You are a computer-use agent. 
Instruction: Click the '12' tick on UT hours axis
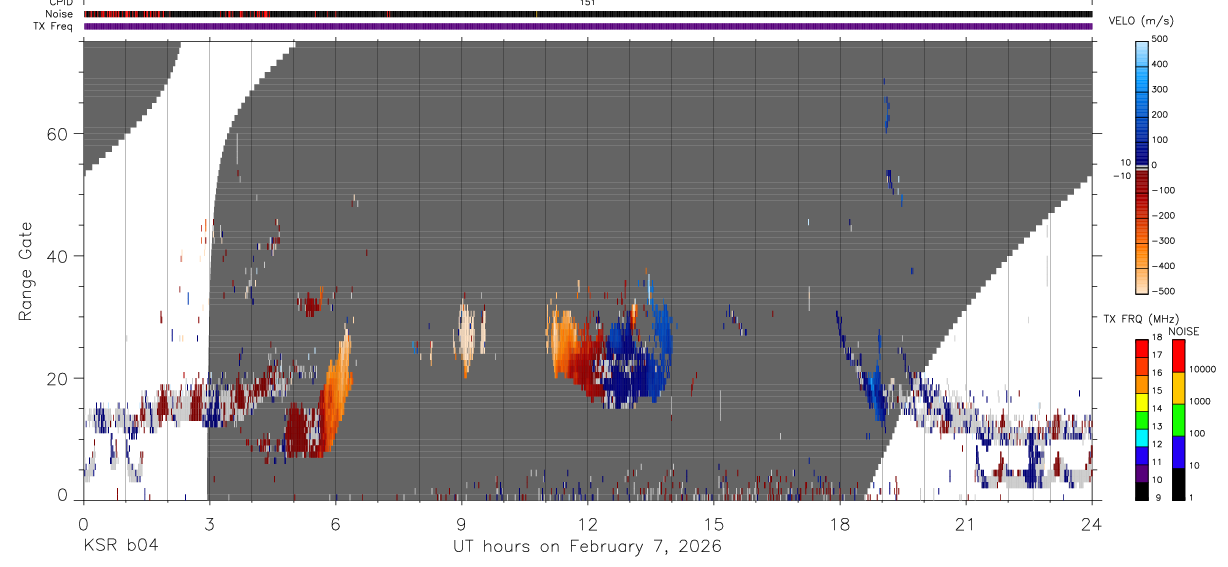pos(588,525)
